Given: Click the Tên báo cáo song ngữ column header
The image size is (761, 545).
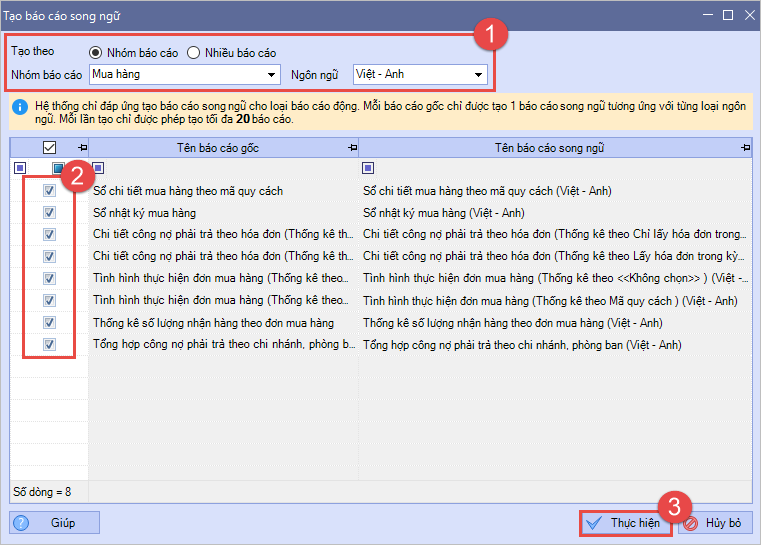Looking at the screenshot, I should 551,148.
